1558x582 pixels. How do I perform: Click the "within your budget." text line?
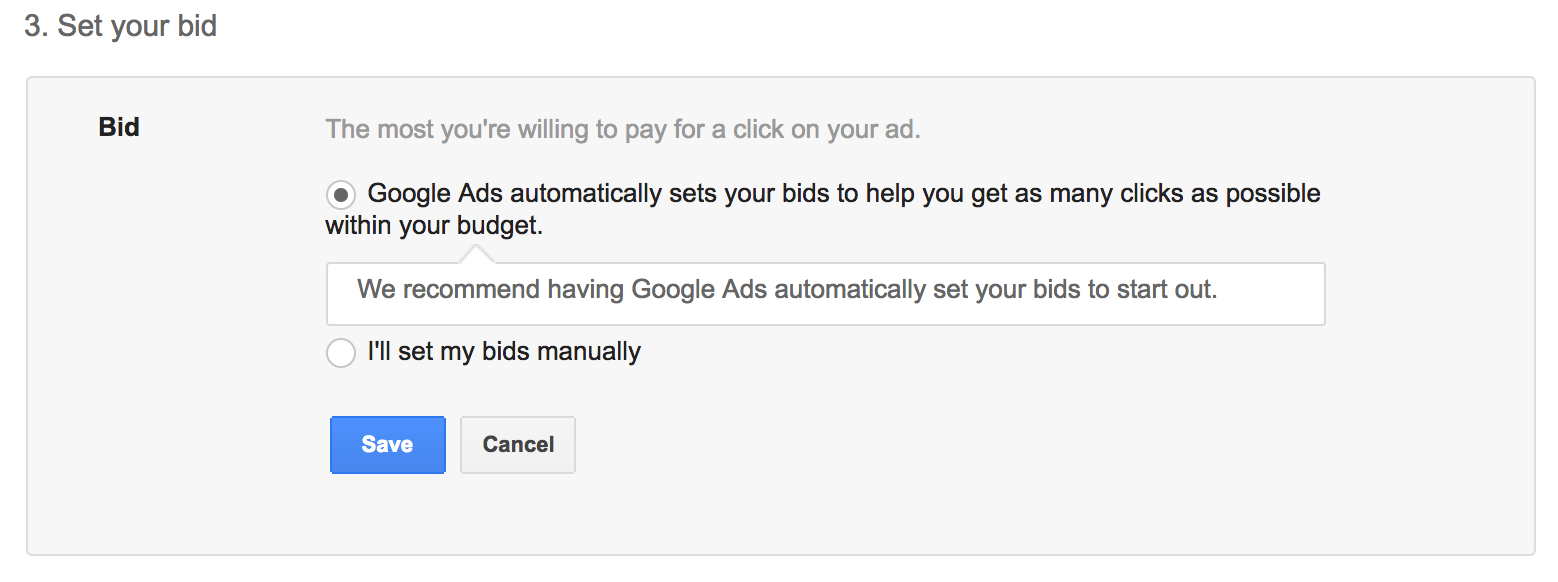434,226
